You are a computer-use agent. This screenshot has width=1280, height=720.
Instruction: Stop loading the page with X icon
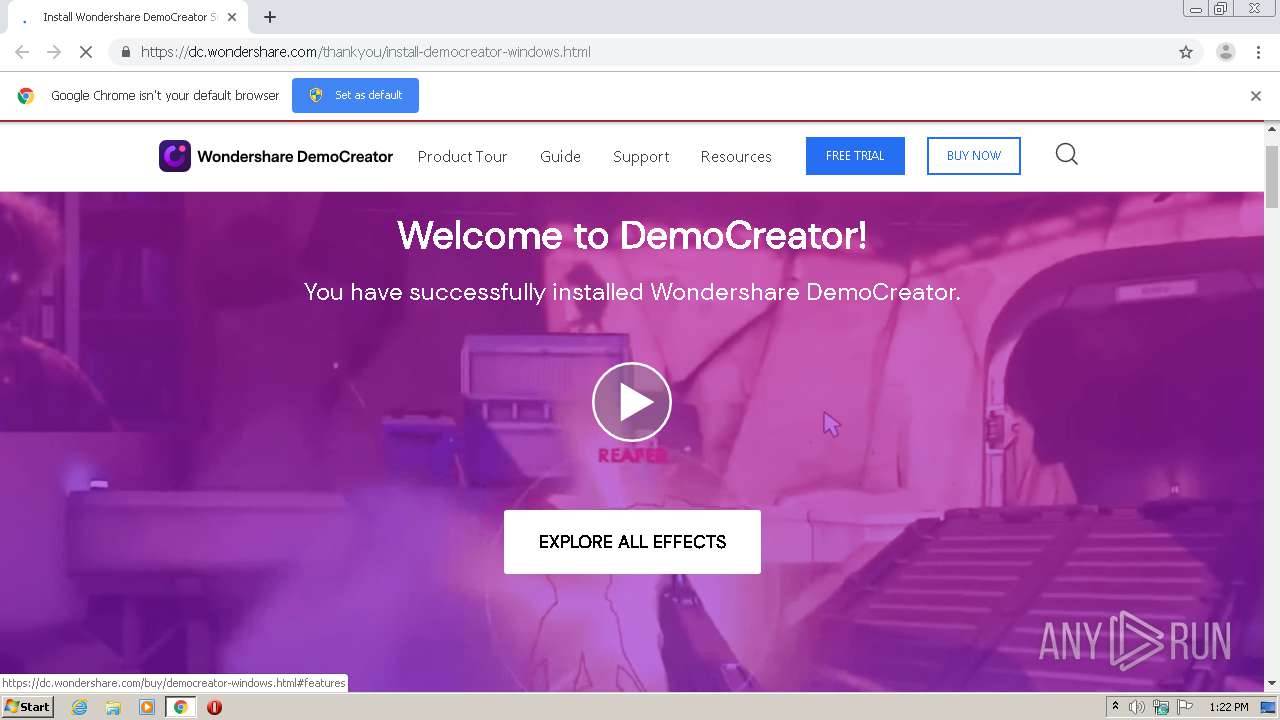pos(86,52)
